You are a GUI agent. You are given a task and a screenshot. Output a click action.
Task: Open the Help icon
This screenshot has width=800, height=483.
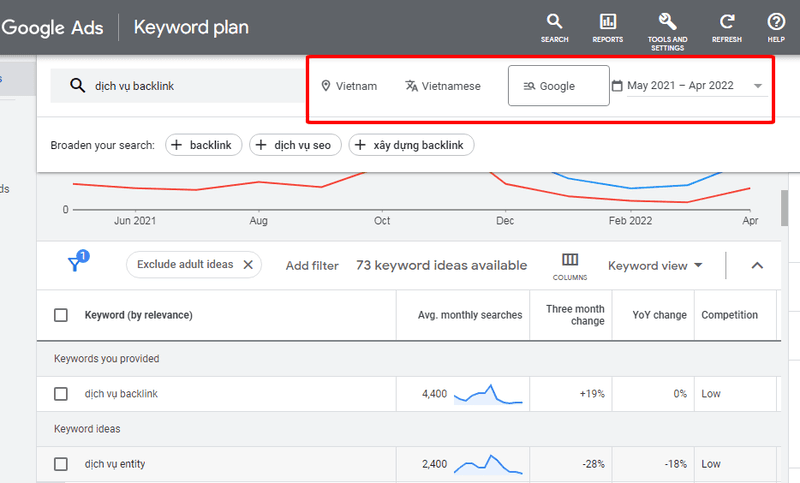click(x=776, y=28)
